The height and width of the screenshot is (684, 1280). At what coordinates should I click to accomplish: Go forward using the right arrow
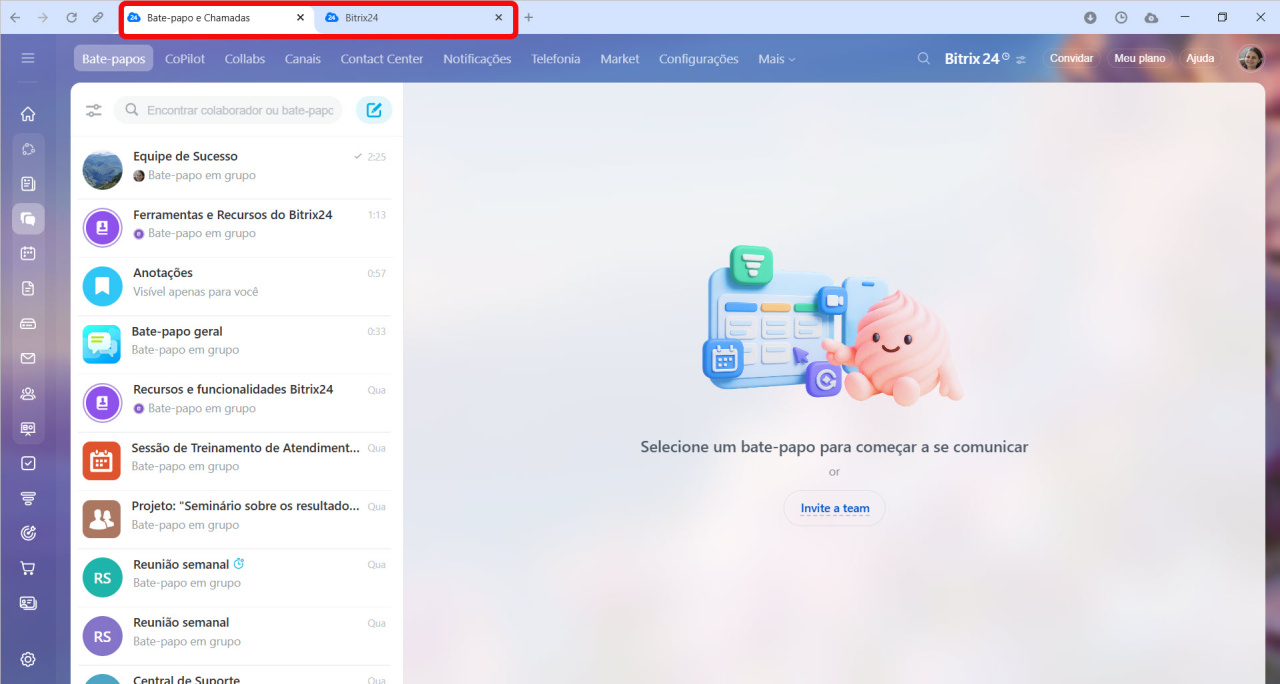point(43,18)
